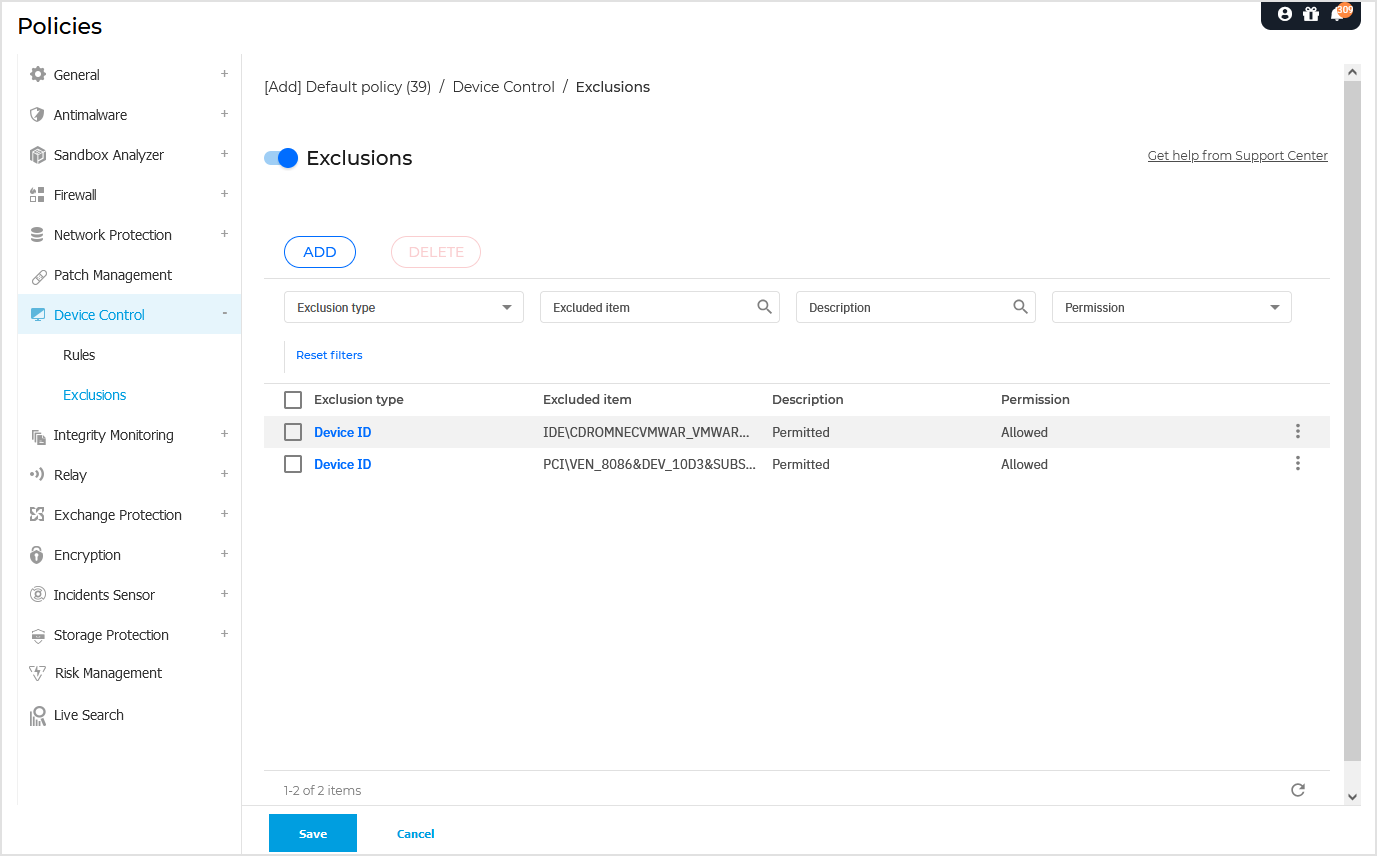Open the user account icon
Image resolution: width=1377 pixels, height=856 pixels.
coord(1283,14)
